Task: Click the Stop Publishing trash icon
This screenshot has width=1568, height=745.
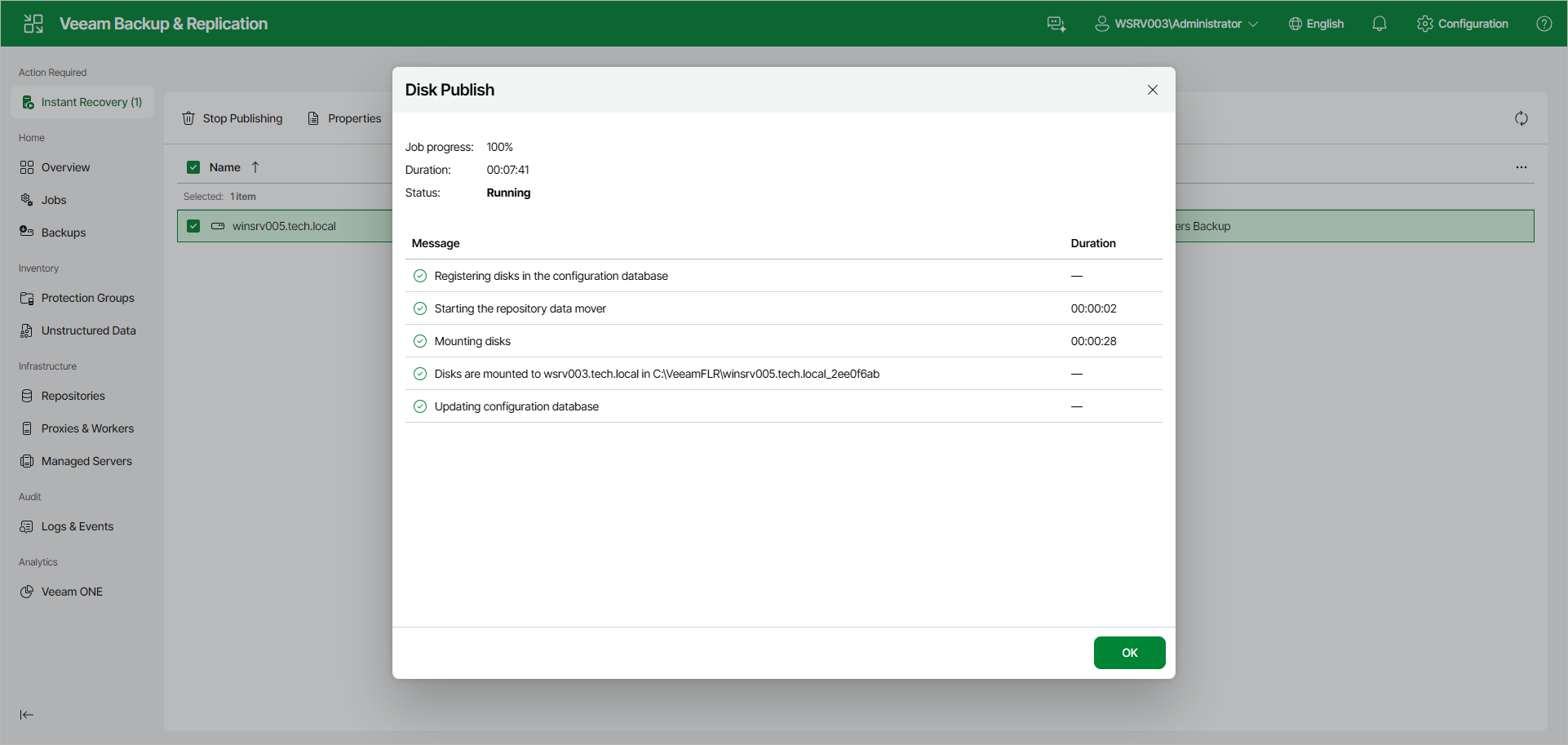Action: pos(188,118)
